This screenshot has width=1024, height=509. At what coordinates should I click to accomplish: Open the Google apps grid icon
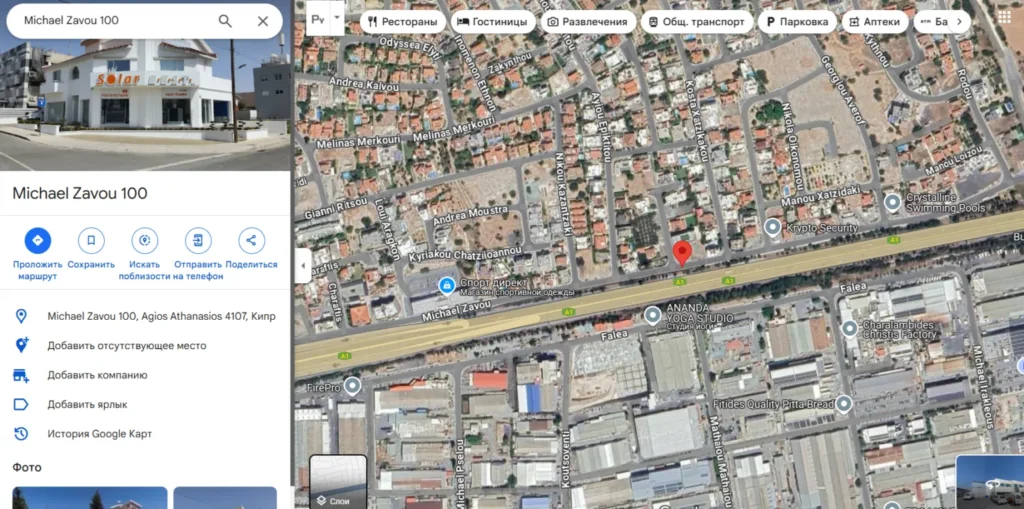point(1004,18)
